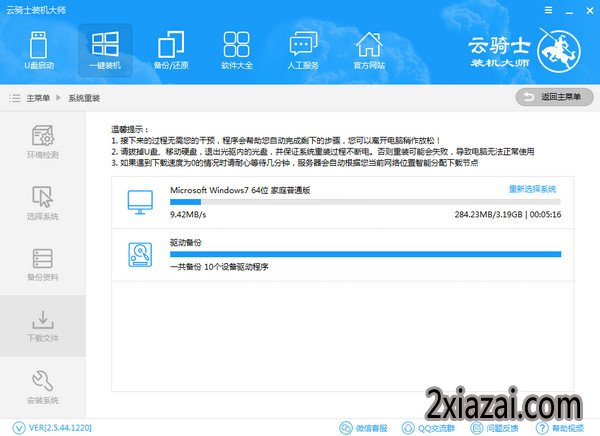Select the 一键装机 tab
Viewport: 600px width, 436px height.
click(x=105, y=51)
